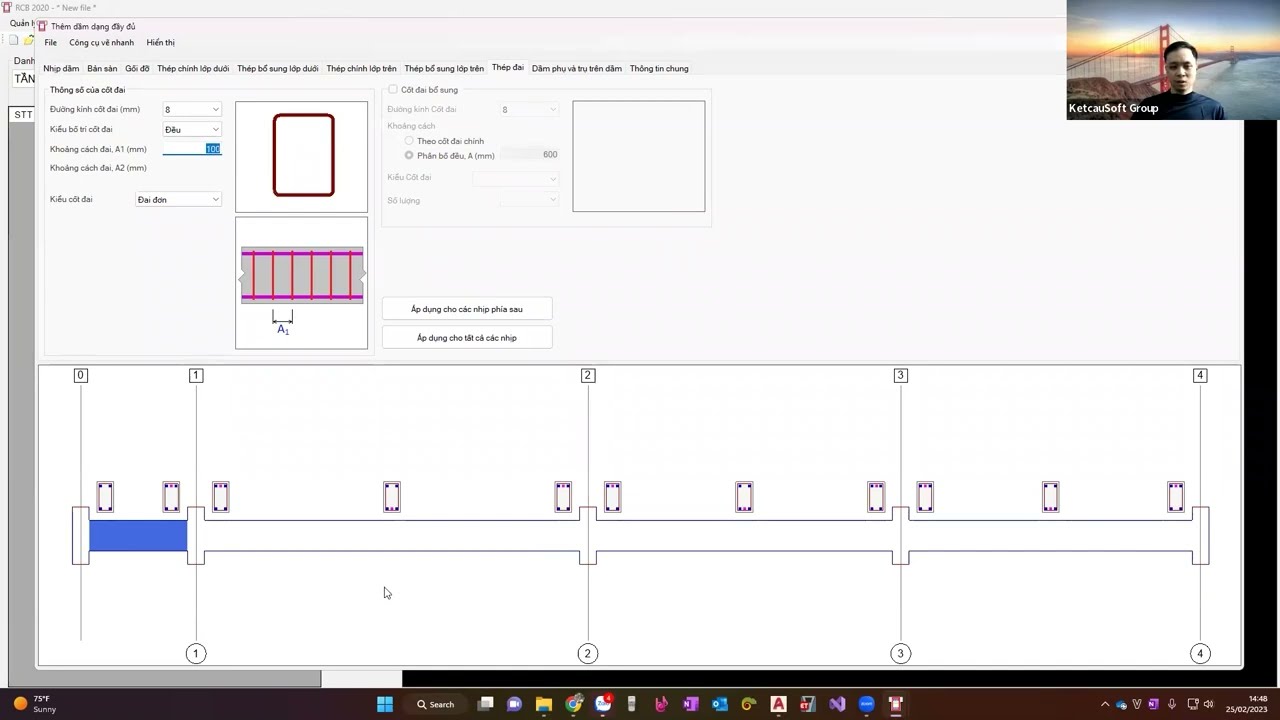Switch to Thép bổ sung lớp dưới tab
This screenshot has width=1280, height=720.
point(278,68)
